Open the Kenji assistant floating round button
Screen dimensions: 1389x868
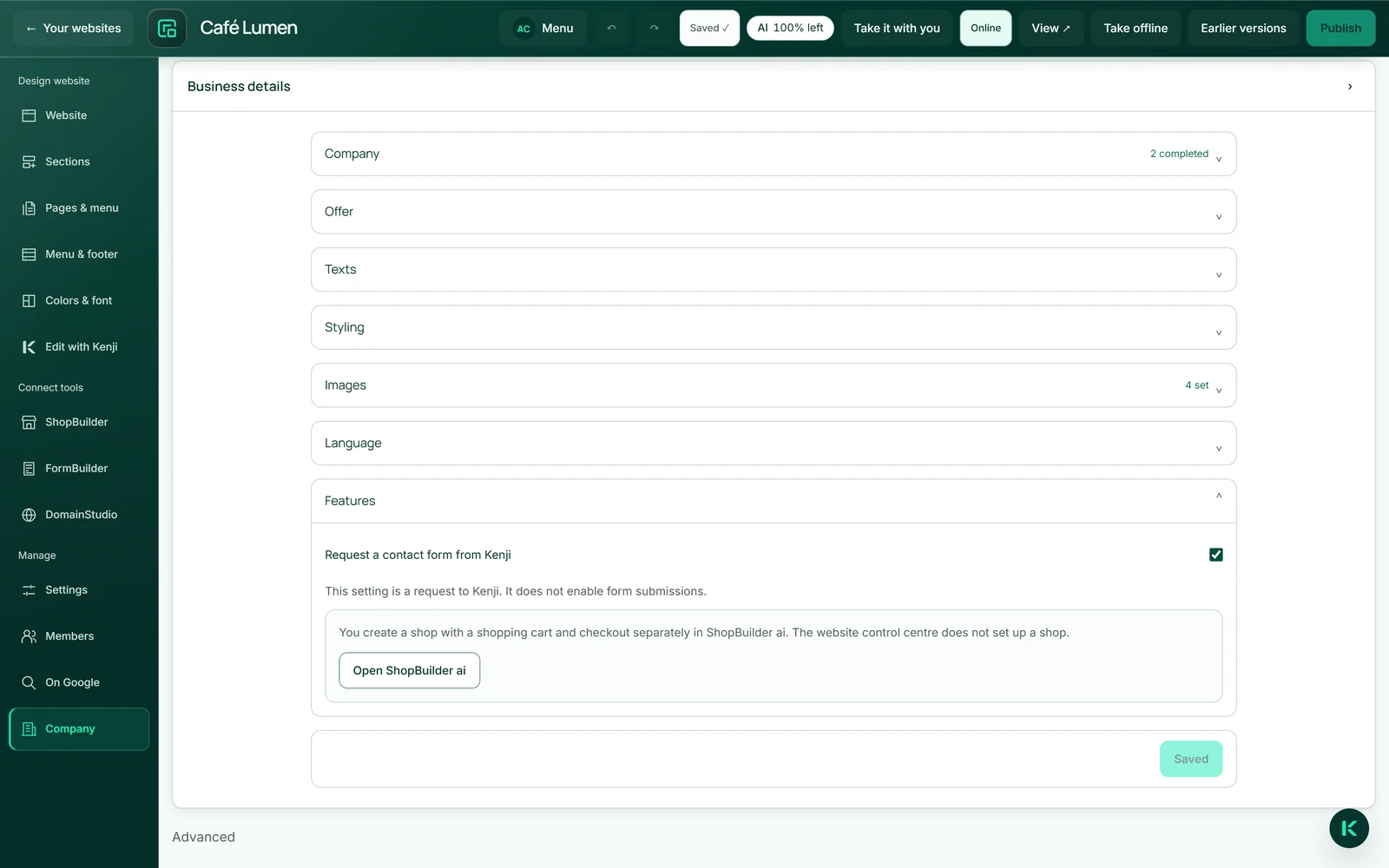pyautogui.click(x=1348, y=828)
